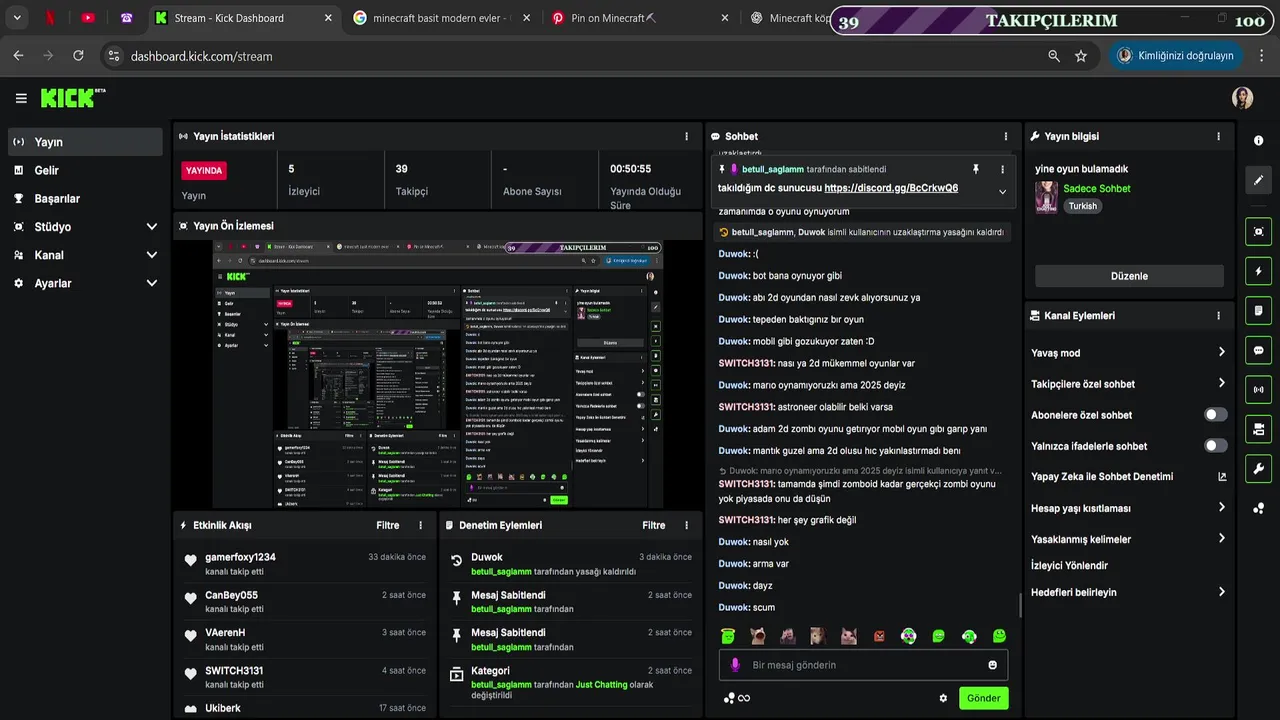Open Hedefleri belirleyin arrow
This screenshot has height=720, width=1280.
1221,592
